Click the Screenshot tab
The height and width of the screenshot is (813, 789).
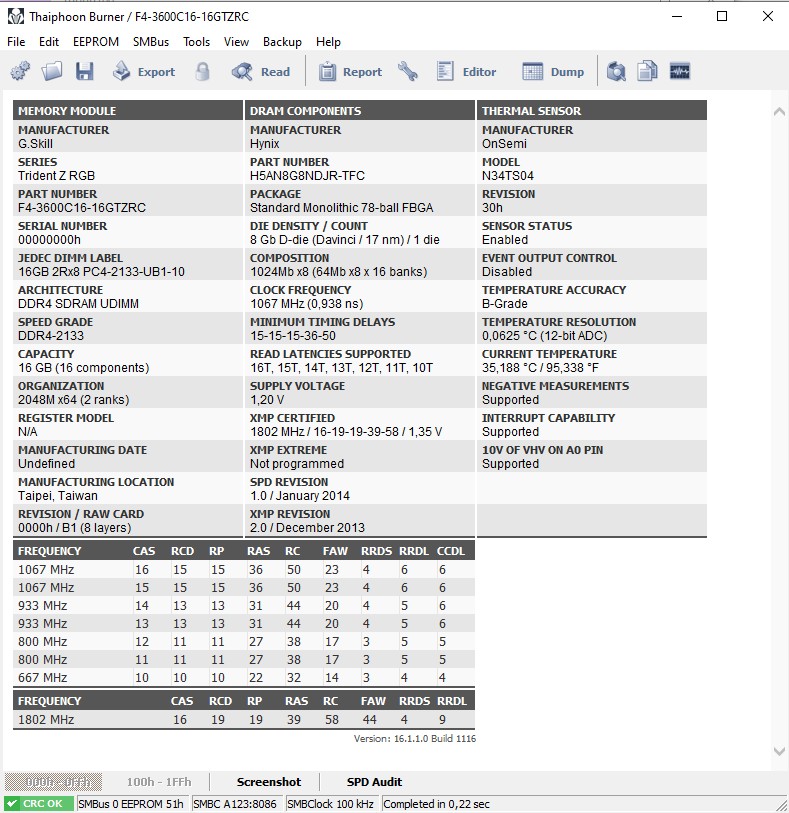pyautogui.click(x=269, y=782)
